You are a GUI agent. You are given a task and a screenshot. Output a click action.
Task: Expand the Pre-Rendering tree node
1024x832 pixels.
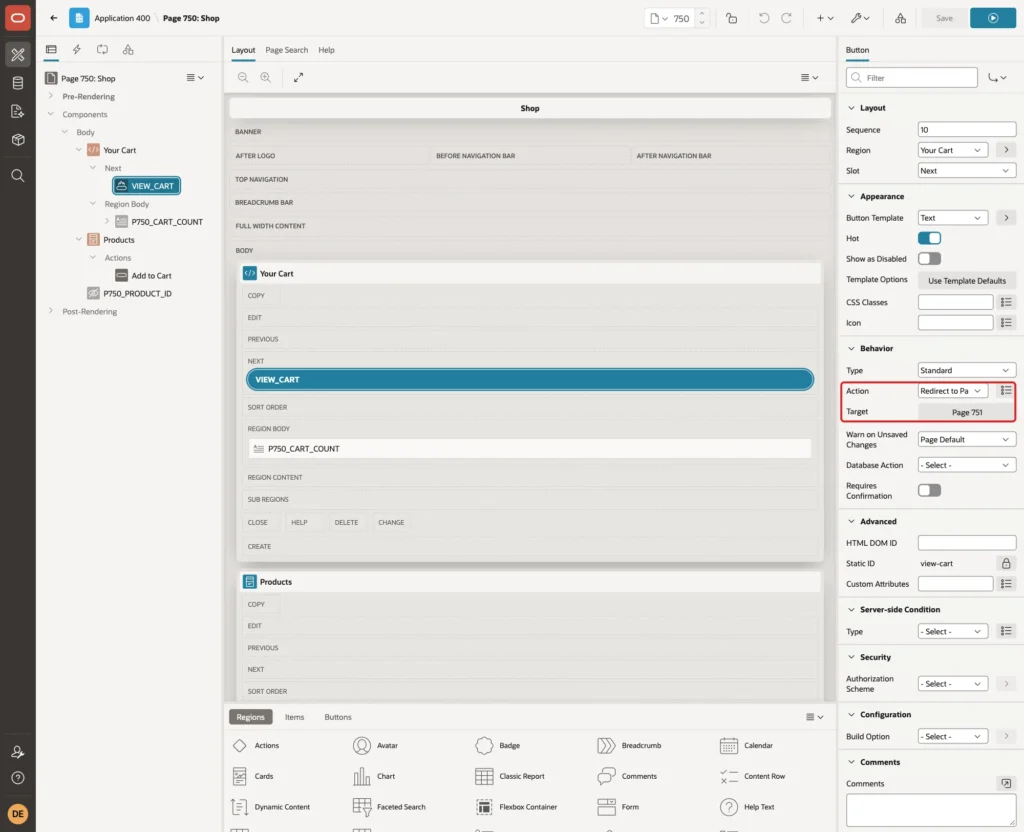51,96
